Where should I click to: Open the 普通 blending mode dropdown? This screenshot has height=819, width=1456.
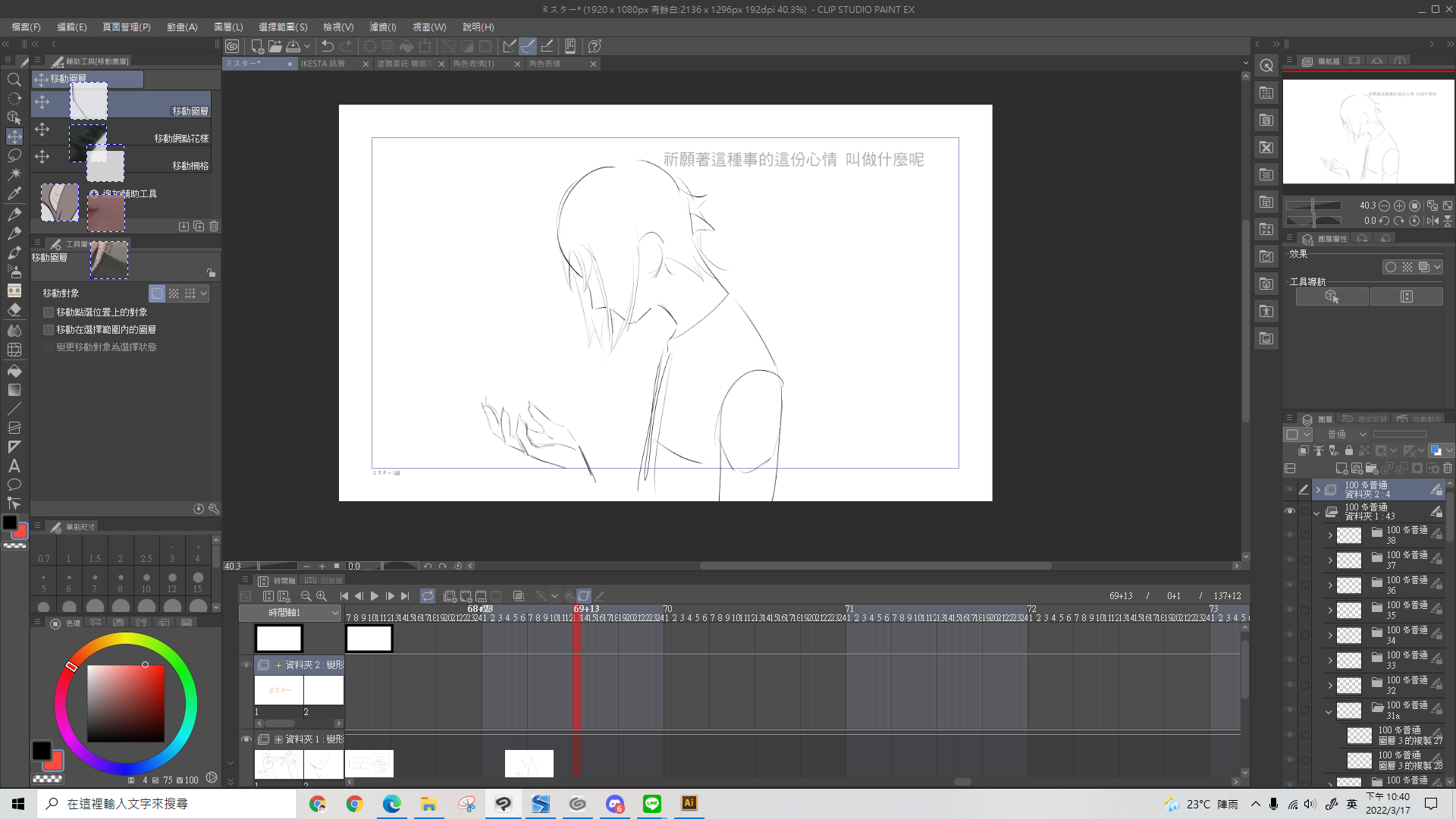click(x=1346, y=435)
